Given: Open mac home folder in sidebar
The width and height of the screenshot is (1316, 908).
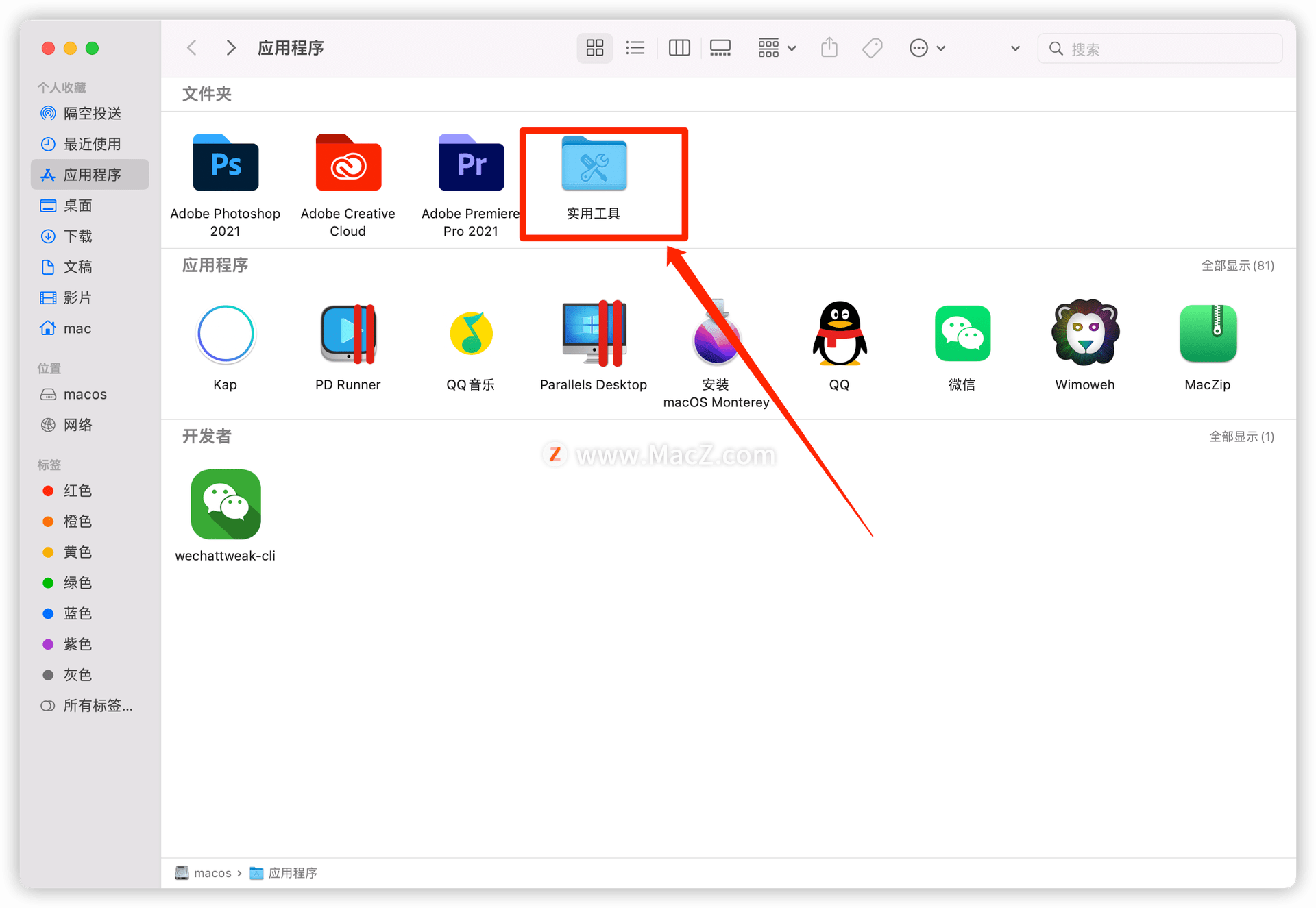Looking at the screenshot, I should 90,328.
